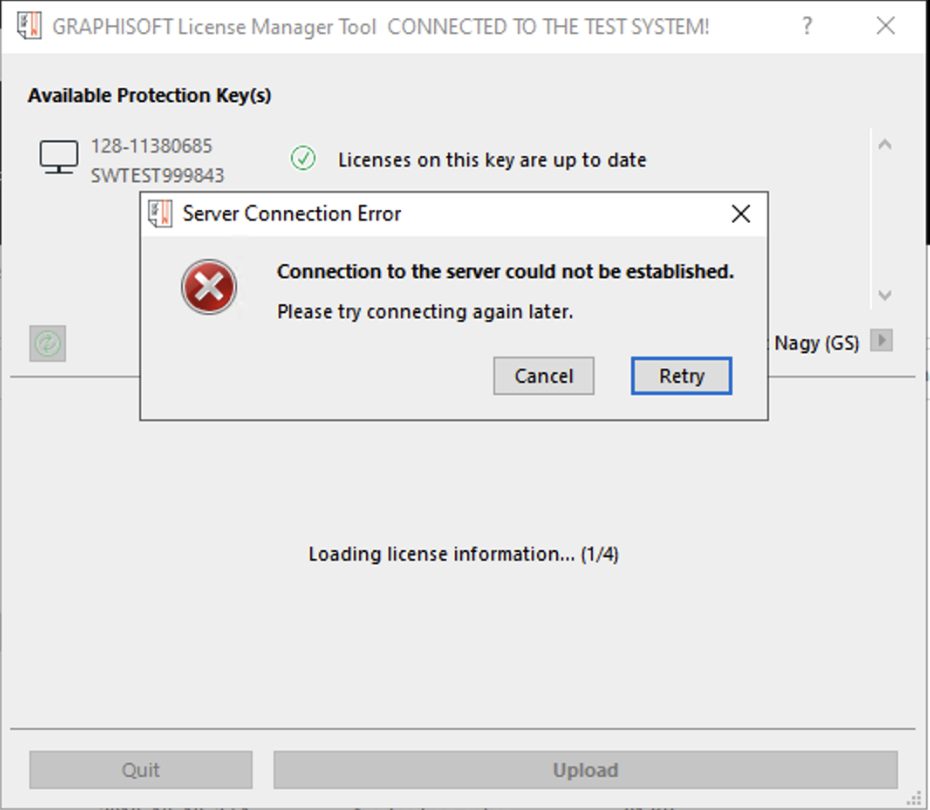Click the Server Connection Error title icon
The width and height of the screenshot is (930, 810).
tap(160, 213)
